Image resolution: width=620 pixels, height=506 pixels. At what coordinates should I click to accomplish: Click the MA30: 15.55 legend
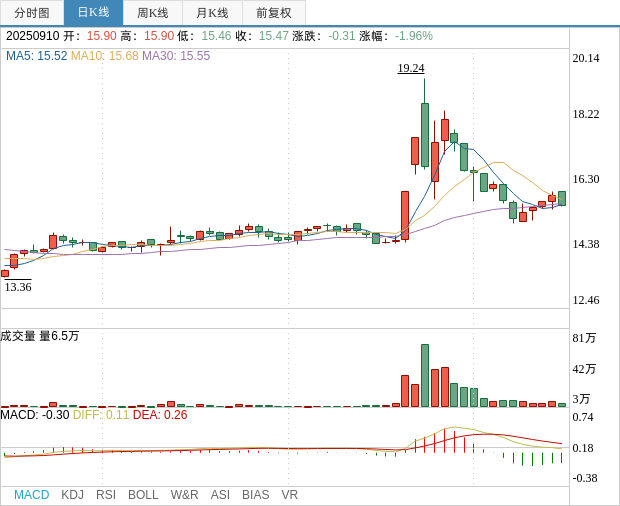[176, 56]
